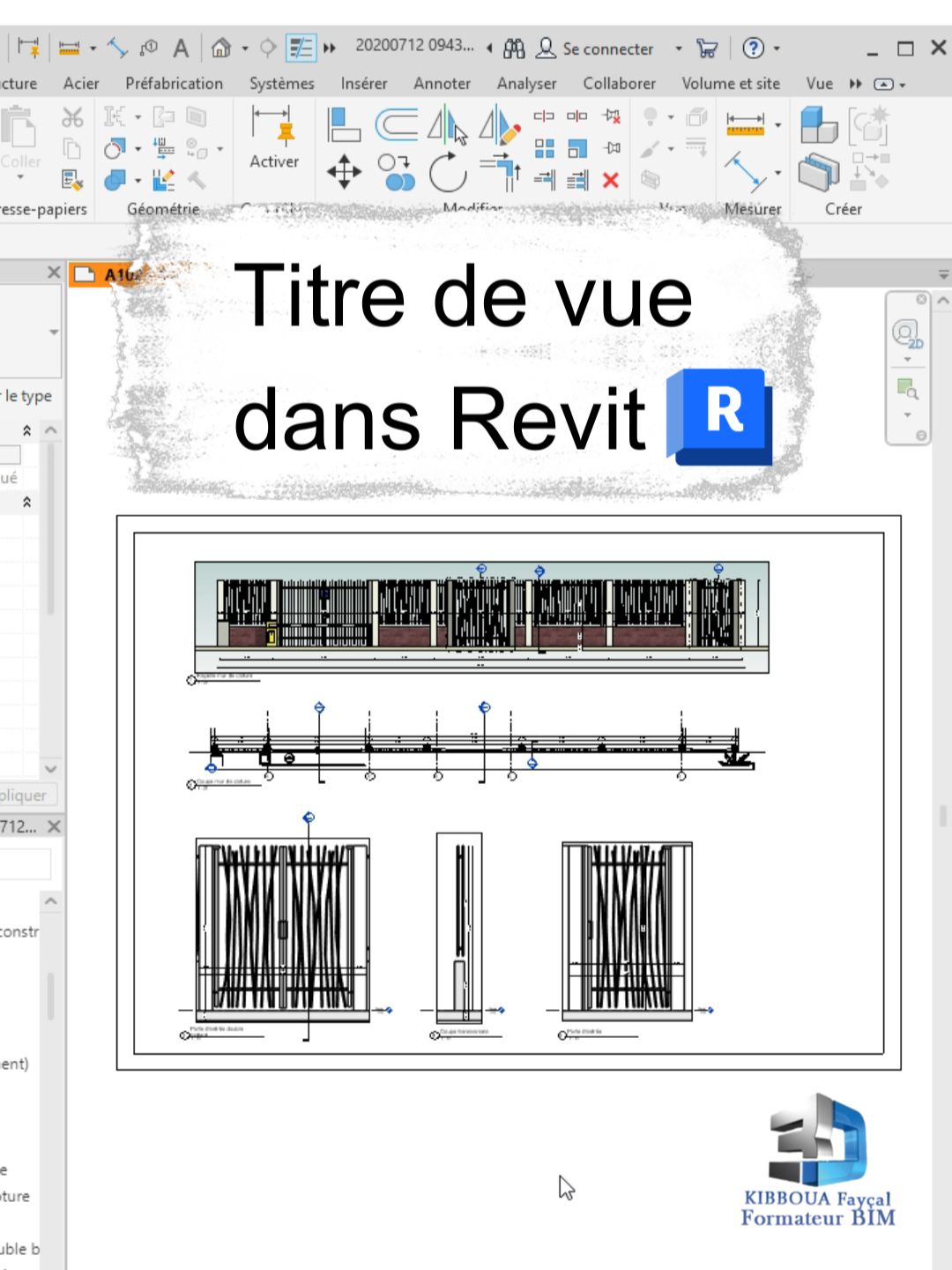Expand quick access toolbar overflow arrows

point(331,49)
